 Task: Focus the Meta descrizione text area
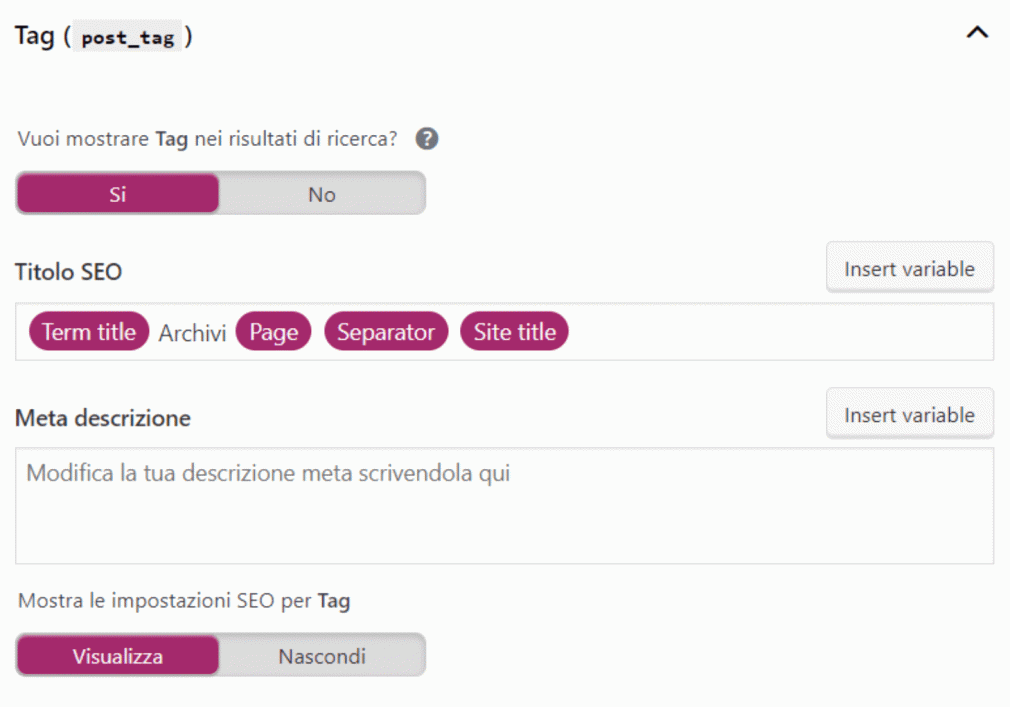pos(504,505)
